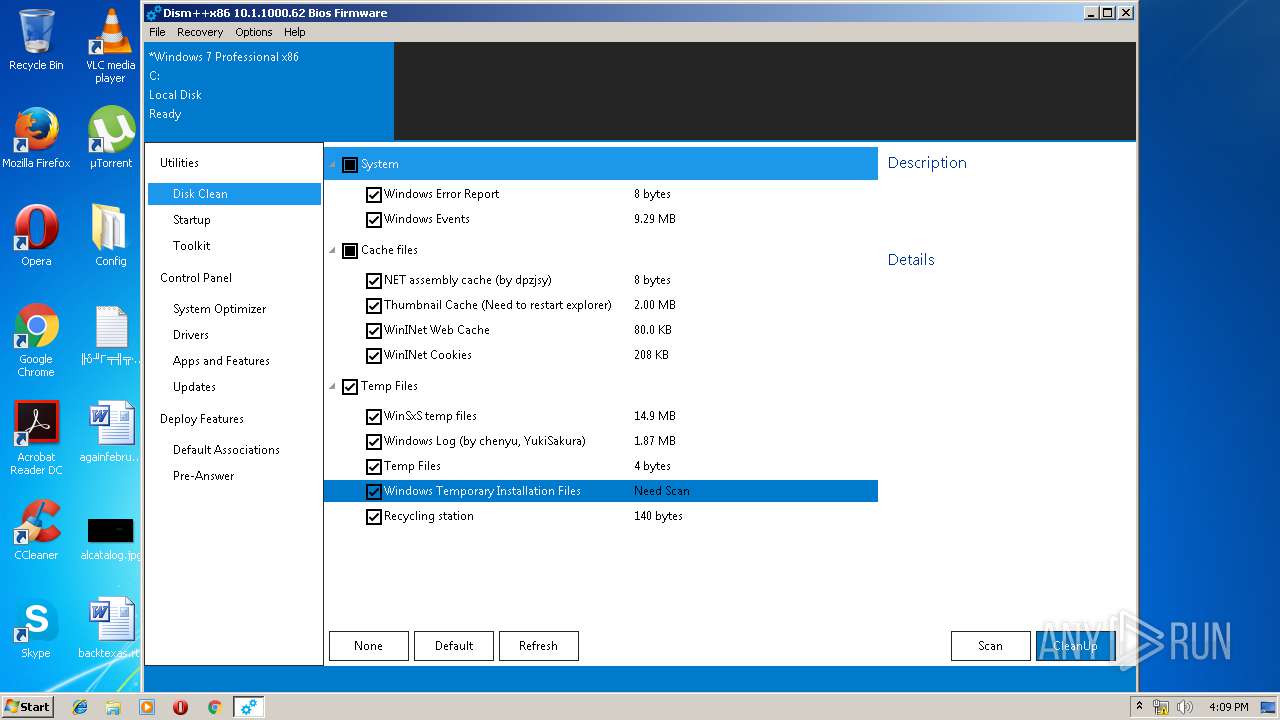Uncheck WinINet Web Cache checkbox

point(374,331)
